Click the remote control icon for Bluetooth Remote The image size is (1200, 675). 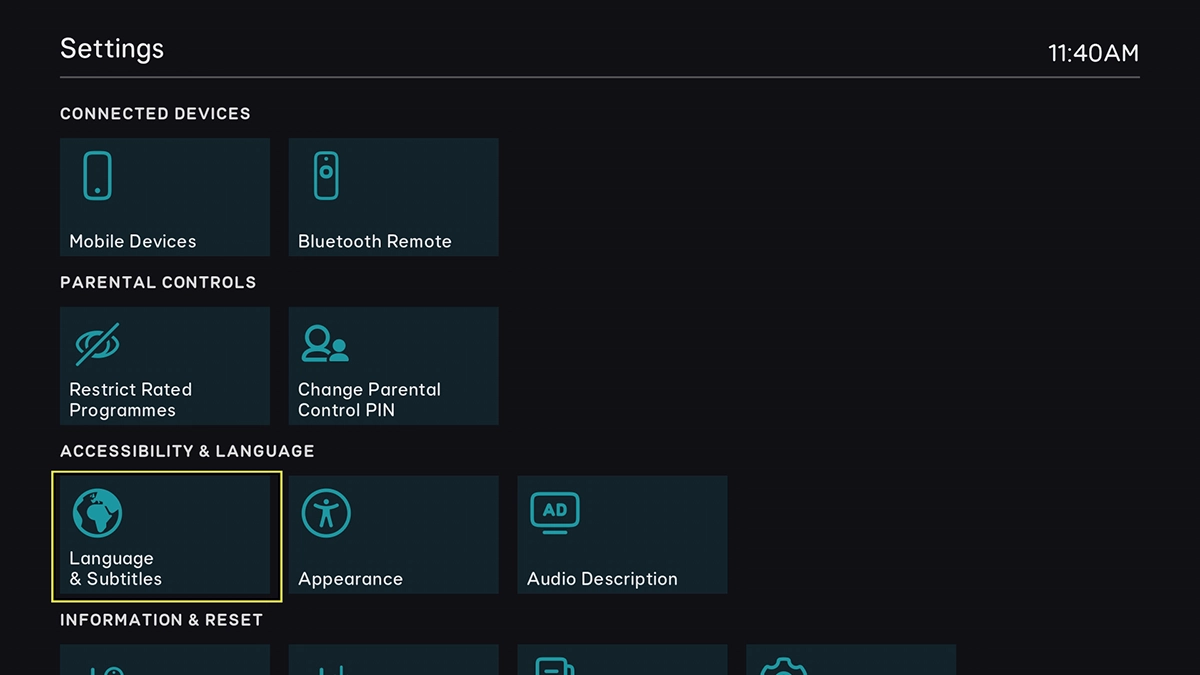coord(326,176)
